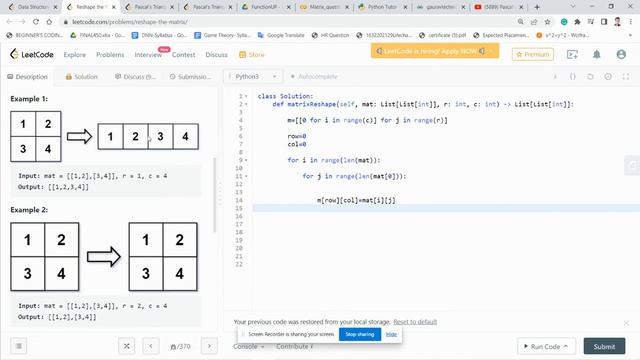Hide the screen sharing notification
640x360 pixels.
point(391,334)
